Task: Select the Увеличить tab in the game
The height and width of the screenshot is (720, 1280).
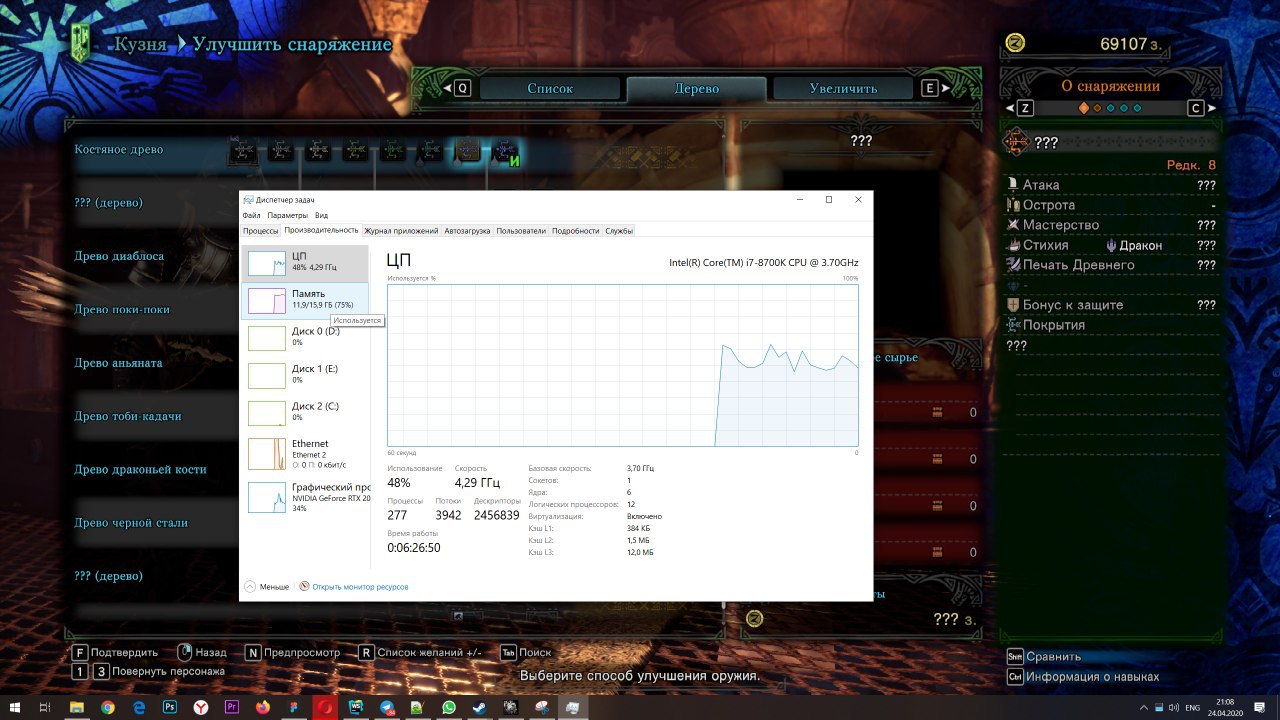Action: tap(843, 88)
